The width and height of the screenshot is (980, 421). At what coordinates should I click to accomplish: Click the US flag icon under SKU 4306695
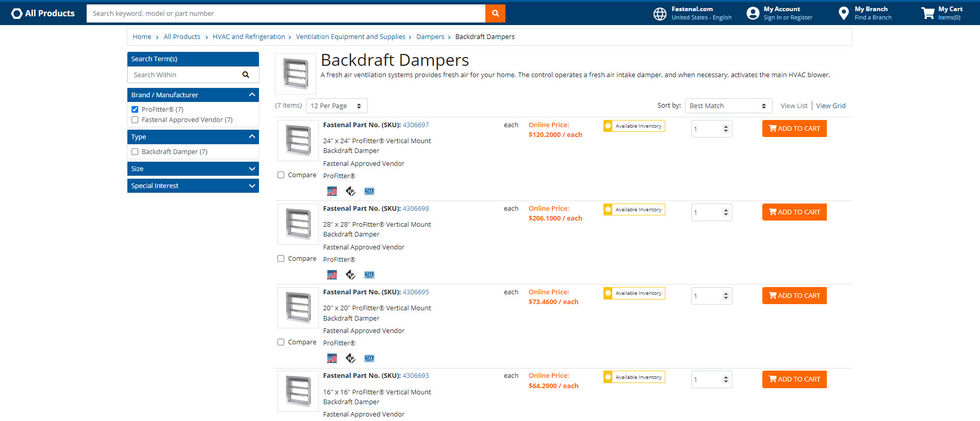coord(332,359)
